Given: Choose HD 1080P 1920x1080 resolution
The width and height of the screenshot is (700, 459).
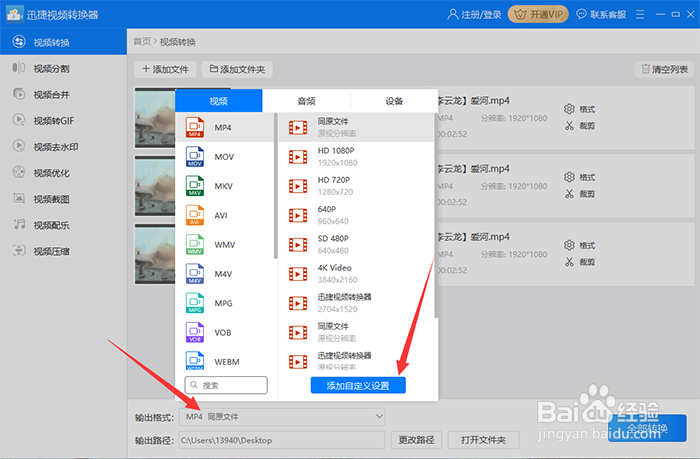Looking at the screenshot, I should (356, 157).
